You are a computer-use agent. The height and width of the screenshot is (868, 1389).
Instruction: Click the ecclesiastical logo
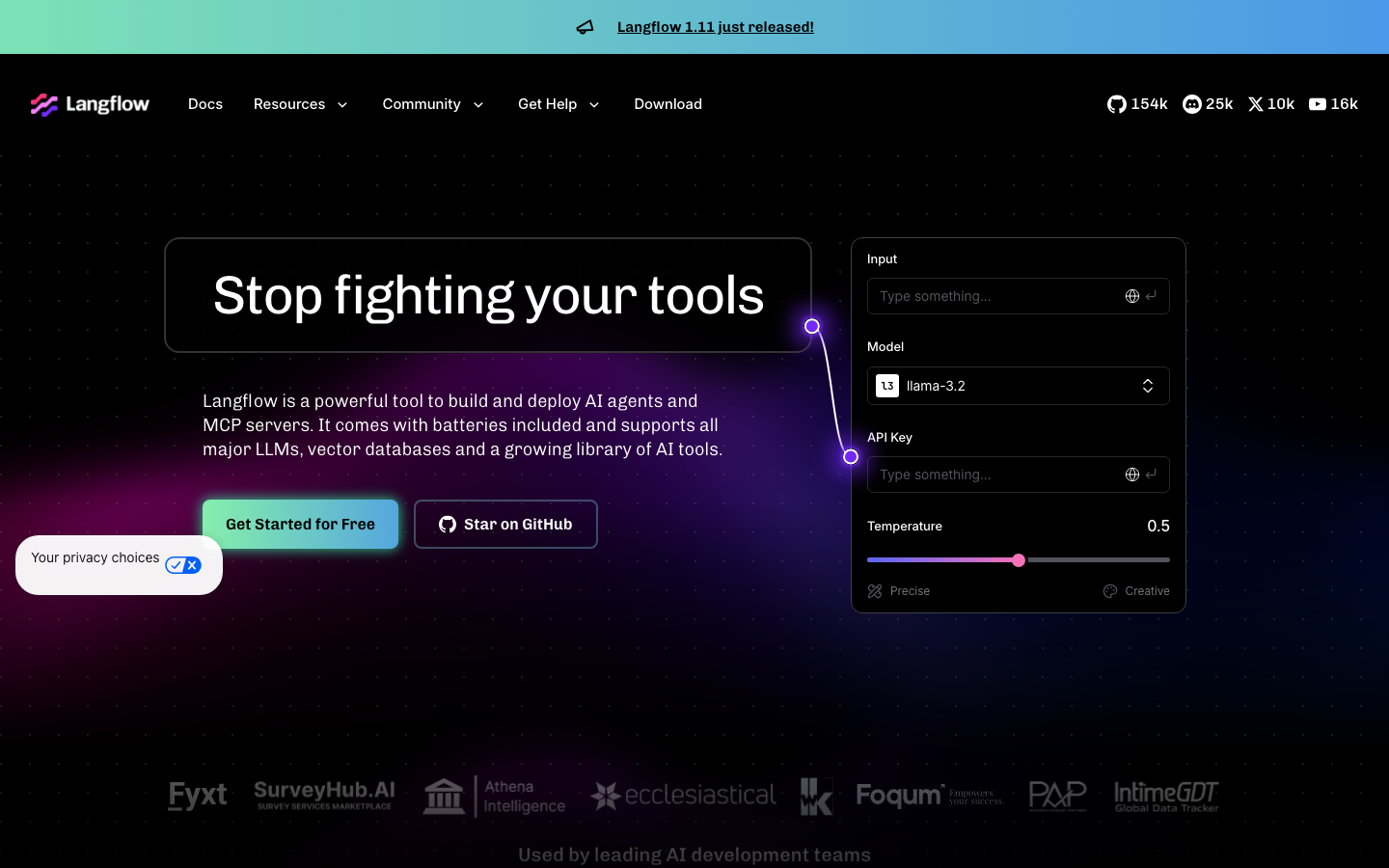point(683,796)
